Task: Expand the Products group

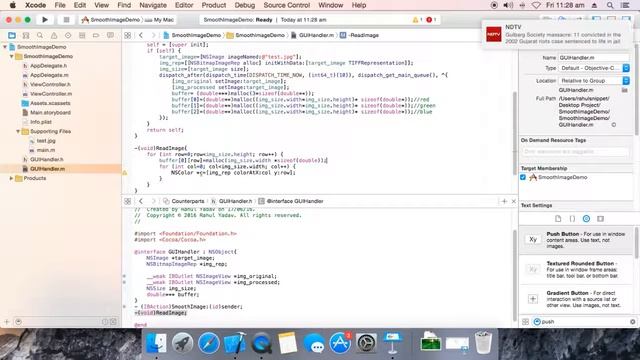Action: tap(11, 178)
